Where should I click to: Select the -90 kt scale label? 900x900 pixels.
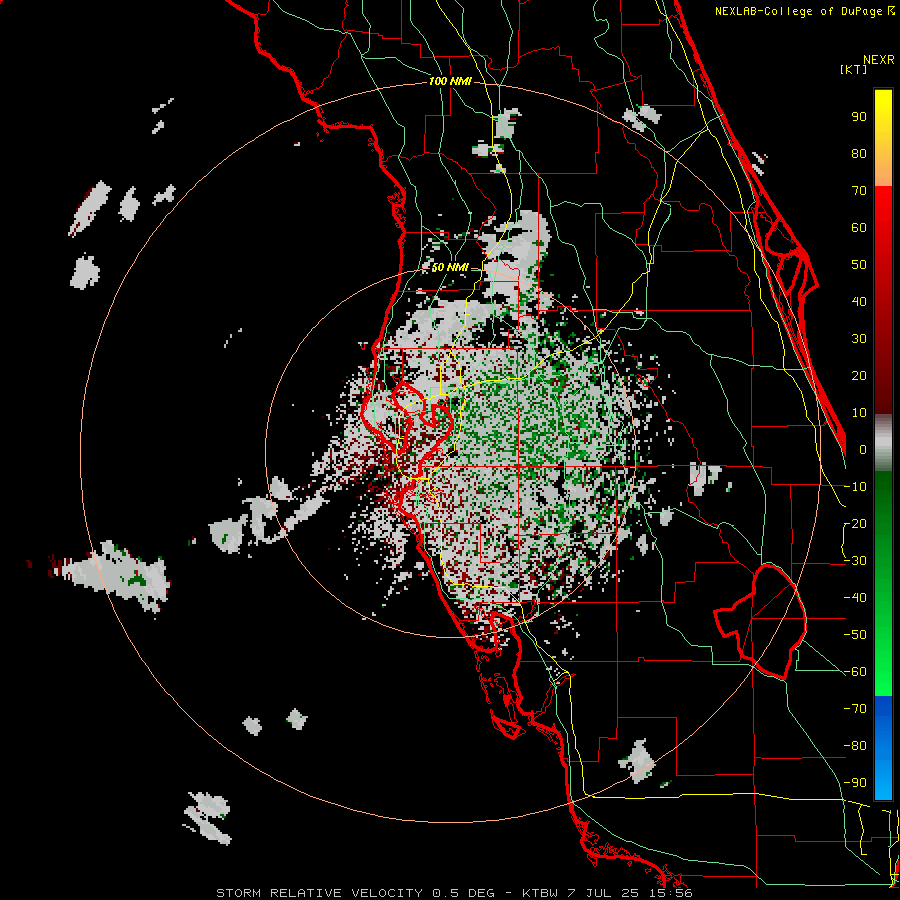[x=855, y=783]
